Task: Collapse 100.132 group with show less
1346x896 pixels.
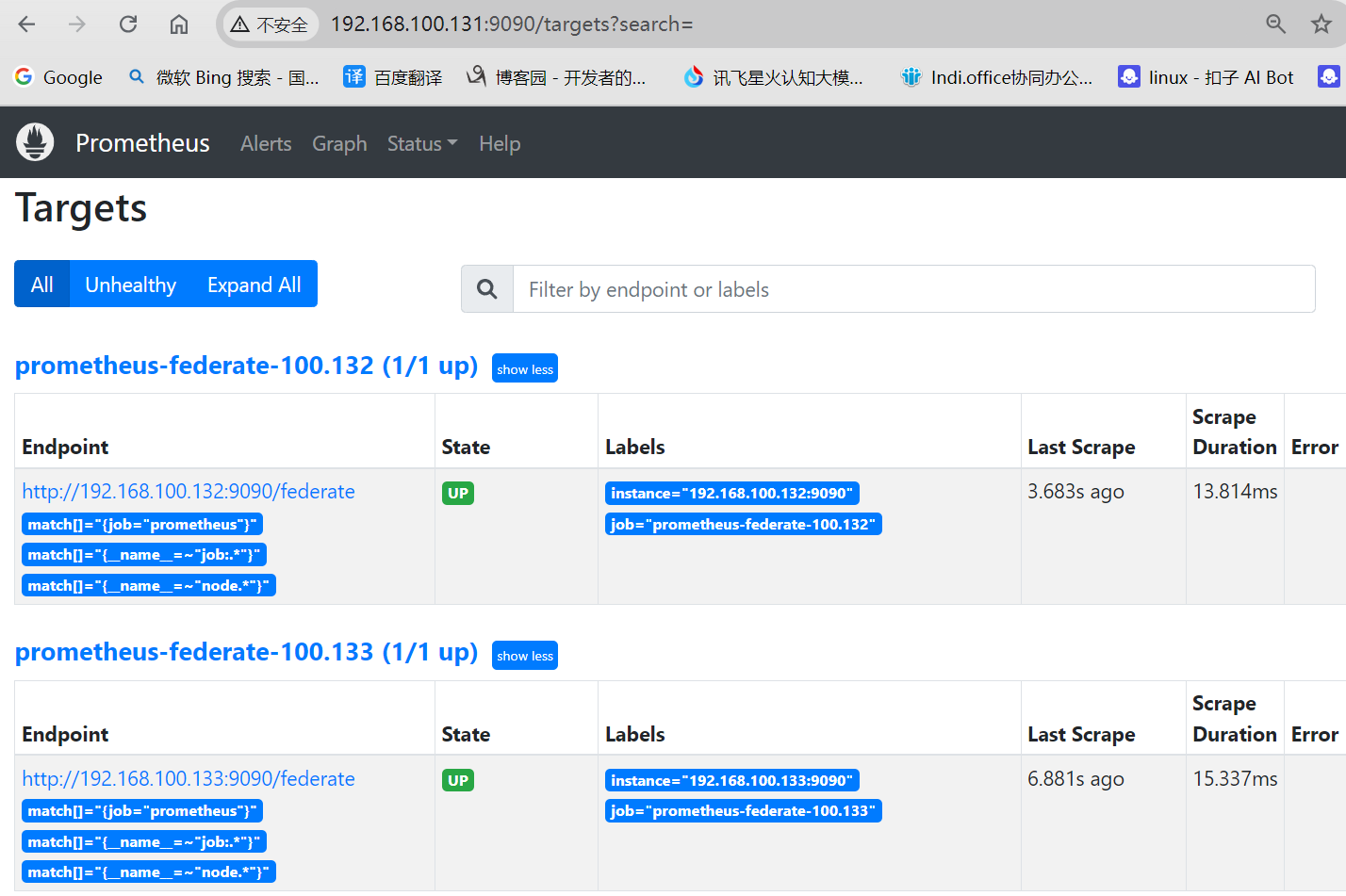Action: click(x=525, y=368)
